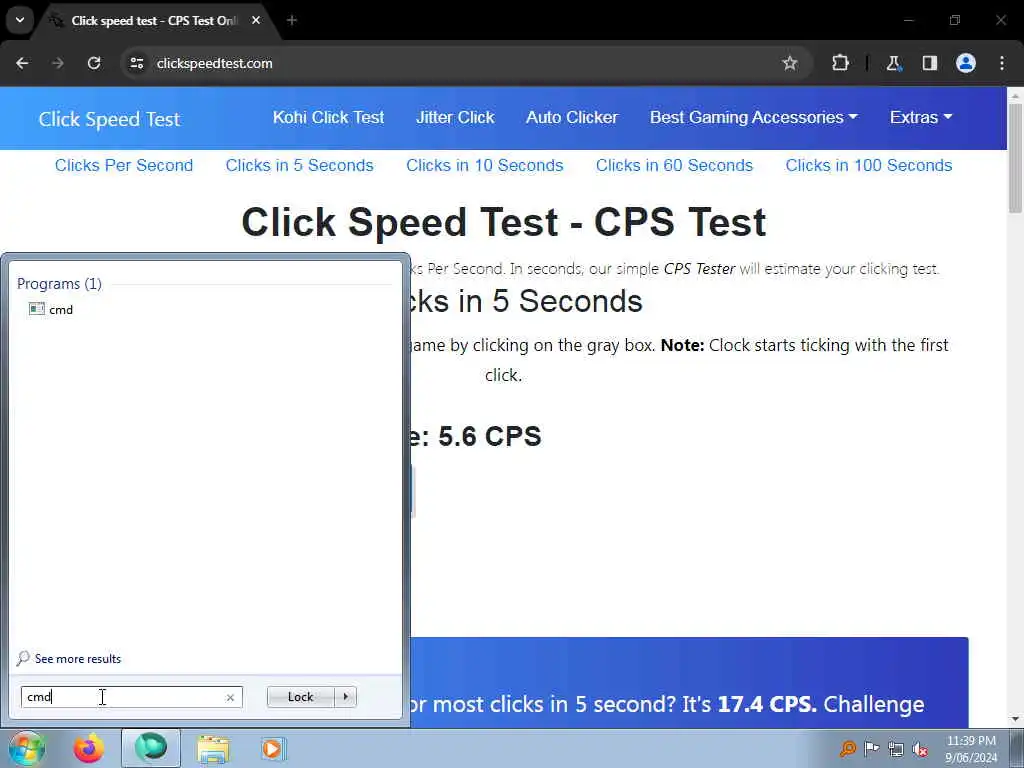Click the 5.6 CPS score text
Image resolution: width=1024 pixels, height=768 pixels.
[489, 436]
